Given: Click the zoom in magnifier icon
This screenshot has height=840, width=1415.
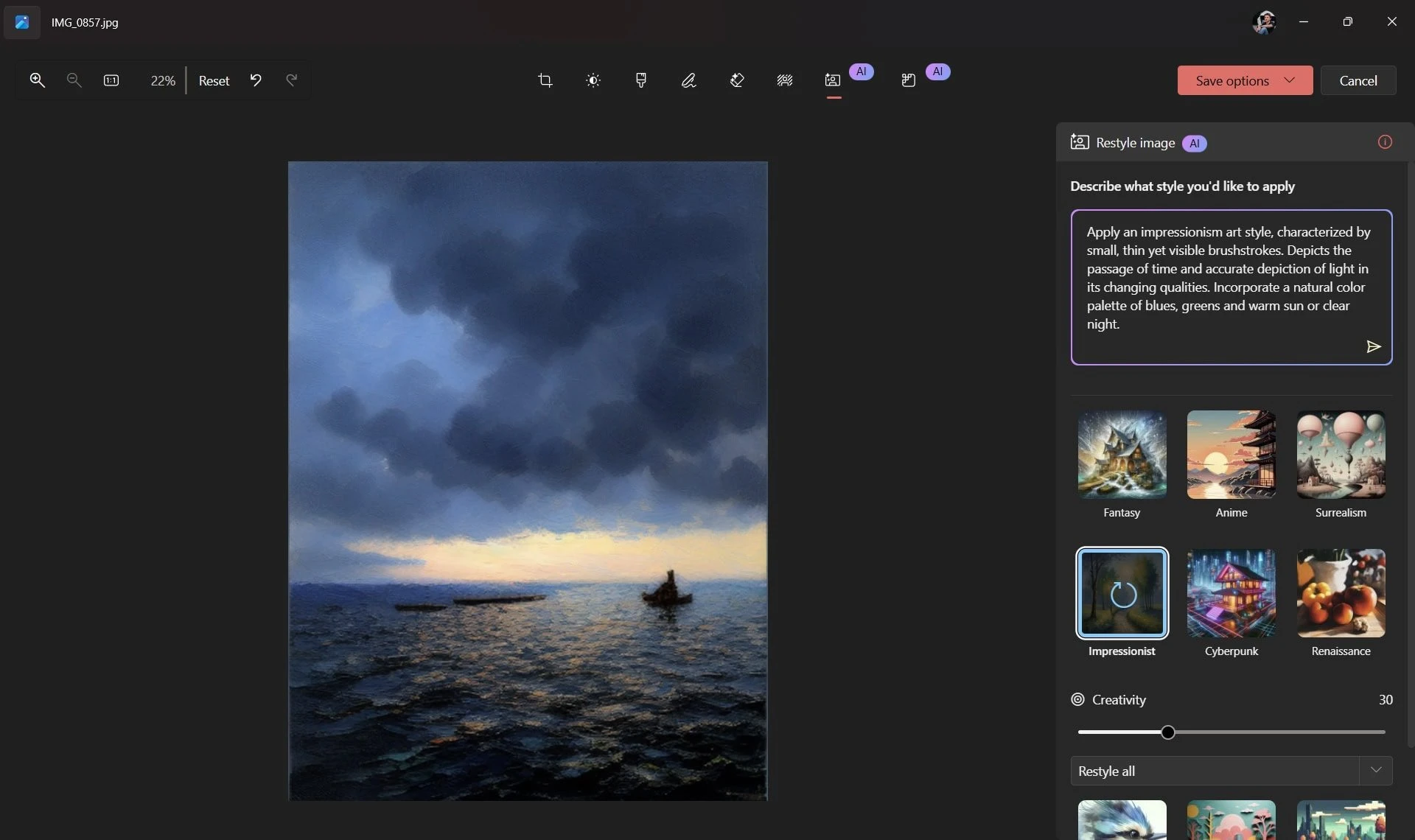Looking at the screenshot, I should coord(37,80).
